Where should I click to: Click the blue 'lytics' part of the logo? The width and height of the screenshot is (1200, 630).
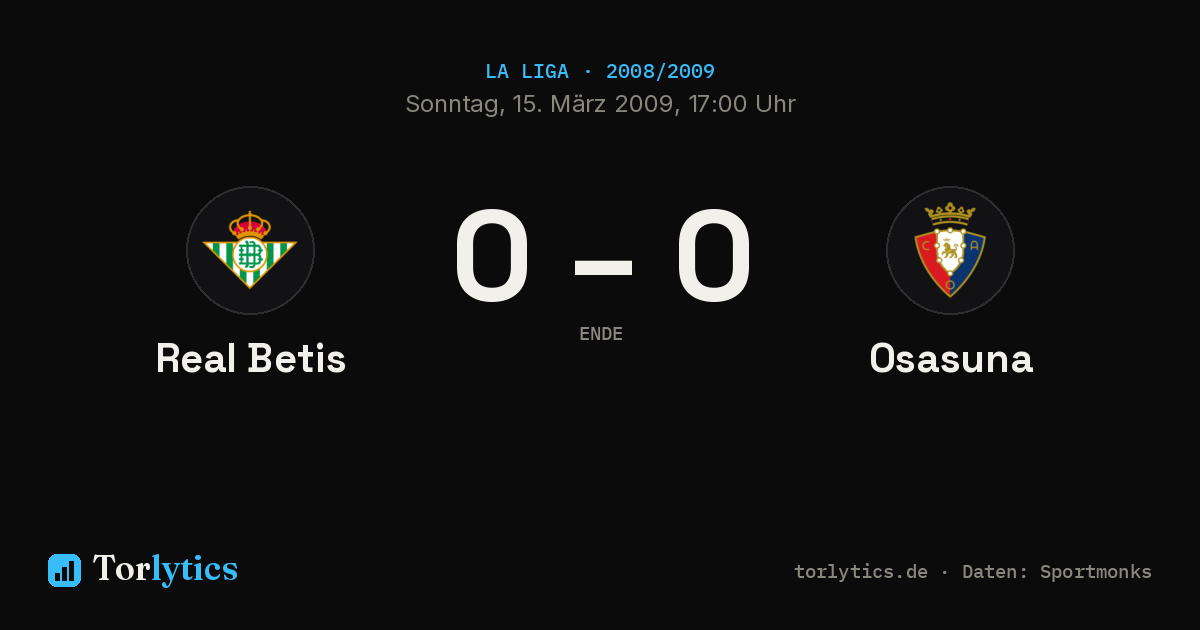[x=195, y=569]
